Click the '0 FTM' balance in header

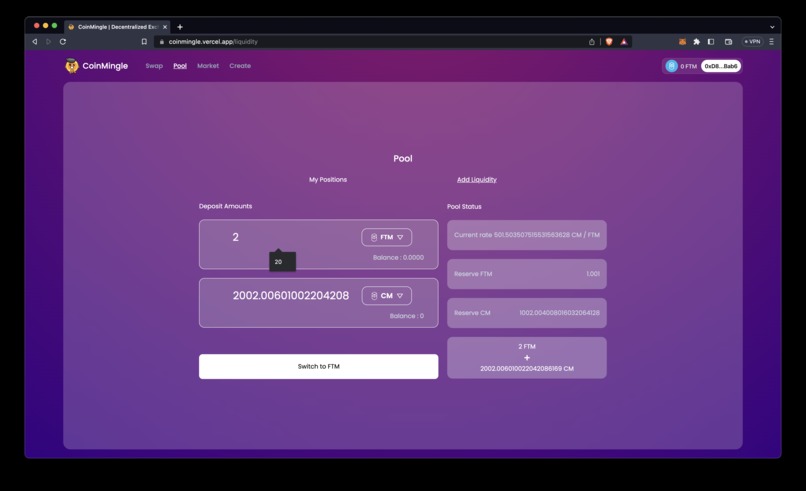(688, 66)
